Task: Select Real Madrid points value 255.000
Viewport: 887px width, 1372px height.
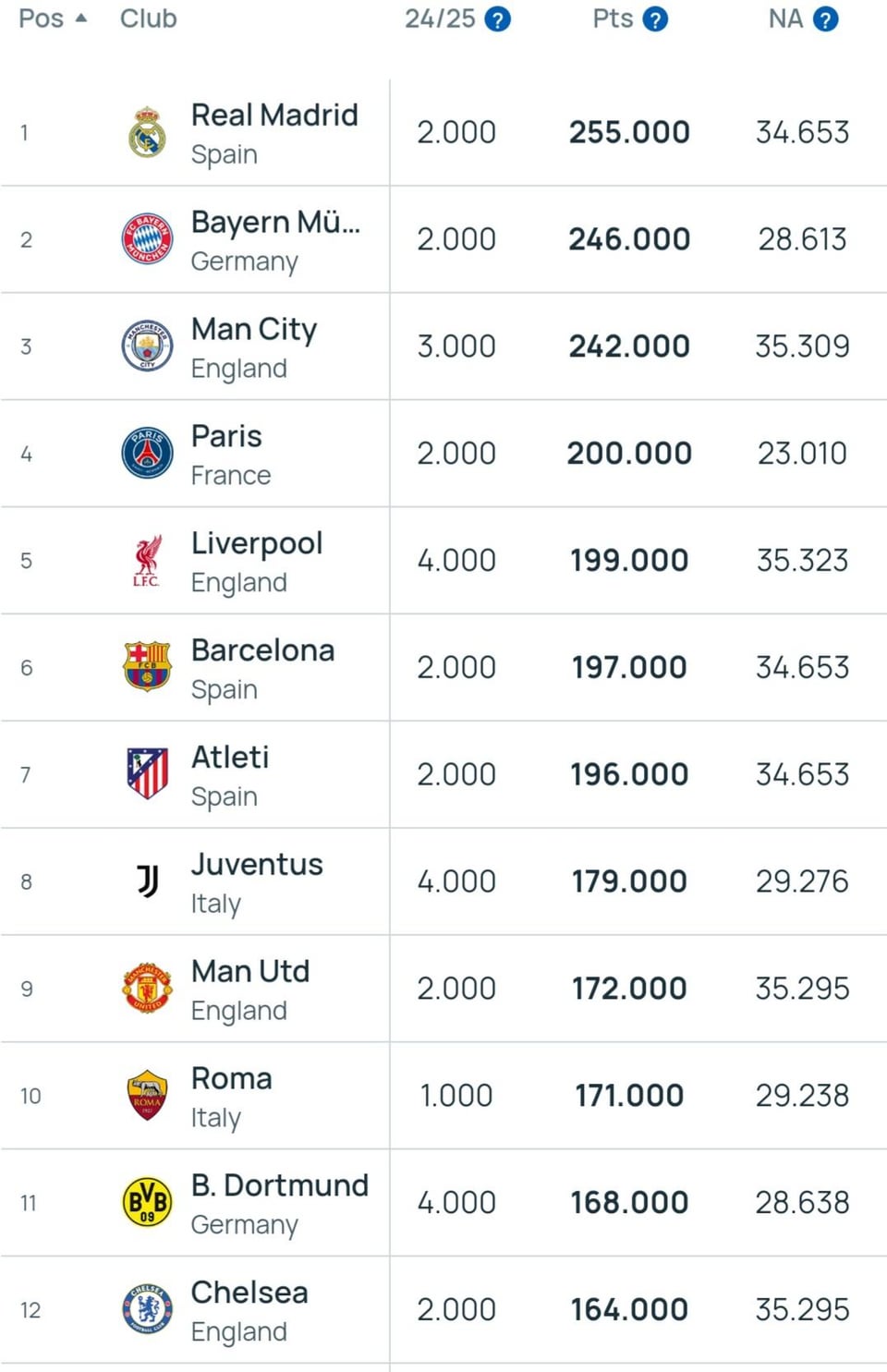Action: click(x=629, y=132)
